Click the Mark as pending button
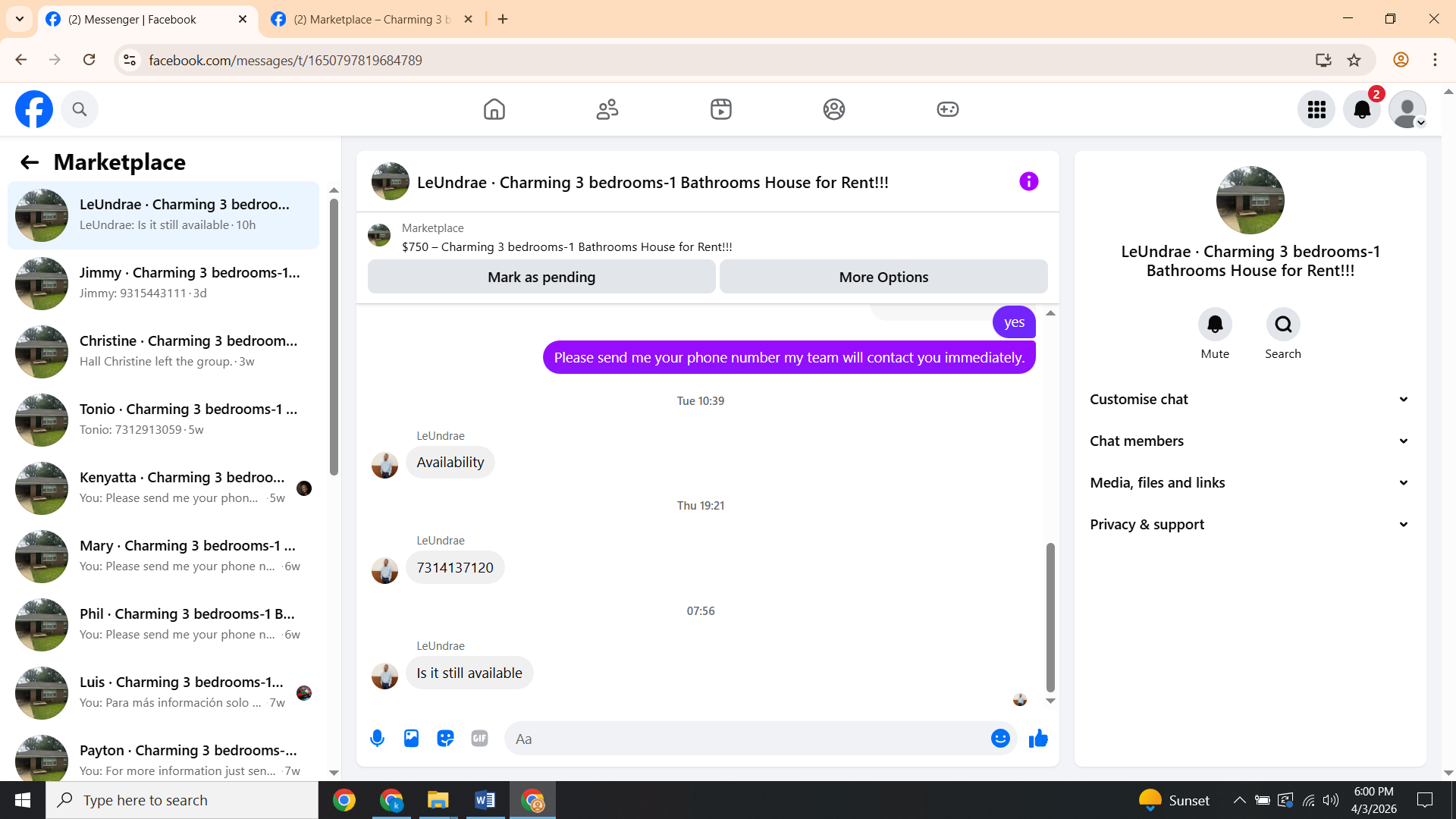Screen dimensions: 1456x819 pyautogui.click(x=541, y=278)
